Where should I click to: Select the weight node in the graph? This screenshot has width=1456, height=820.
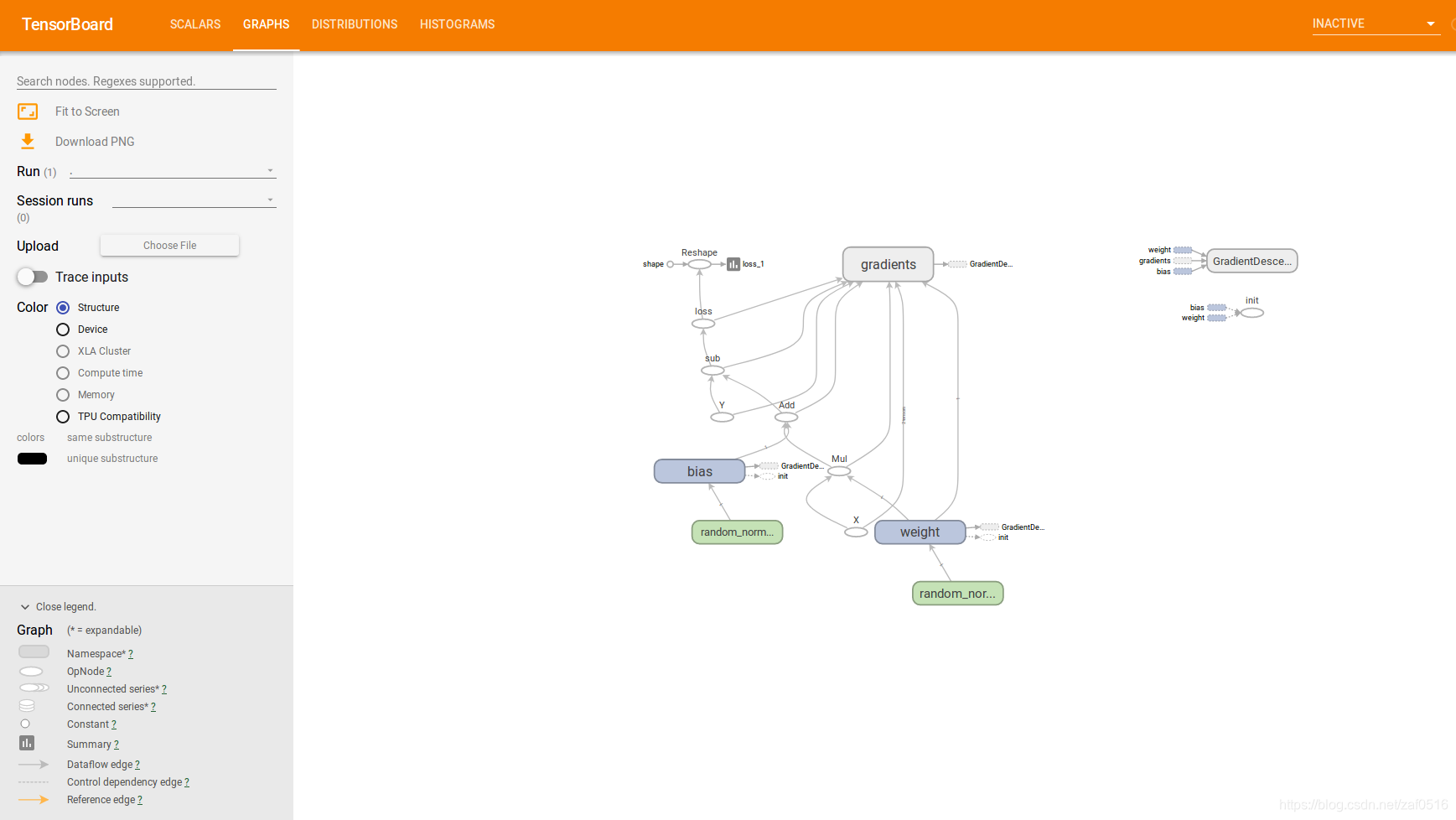[920, 532]
